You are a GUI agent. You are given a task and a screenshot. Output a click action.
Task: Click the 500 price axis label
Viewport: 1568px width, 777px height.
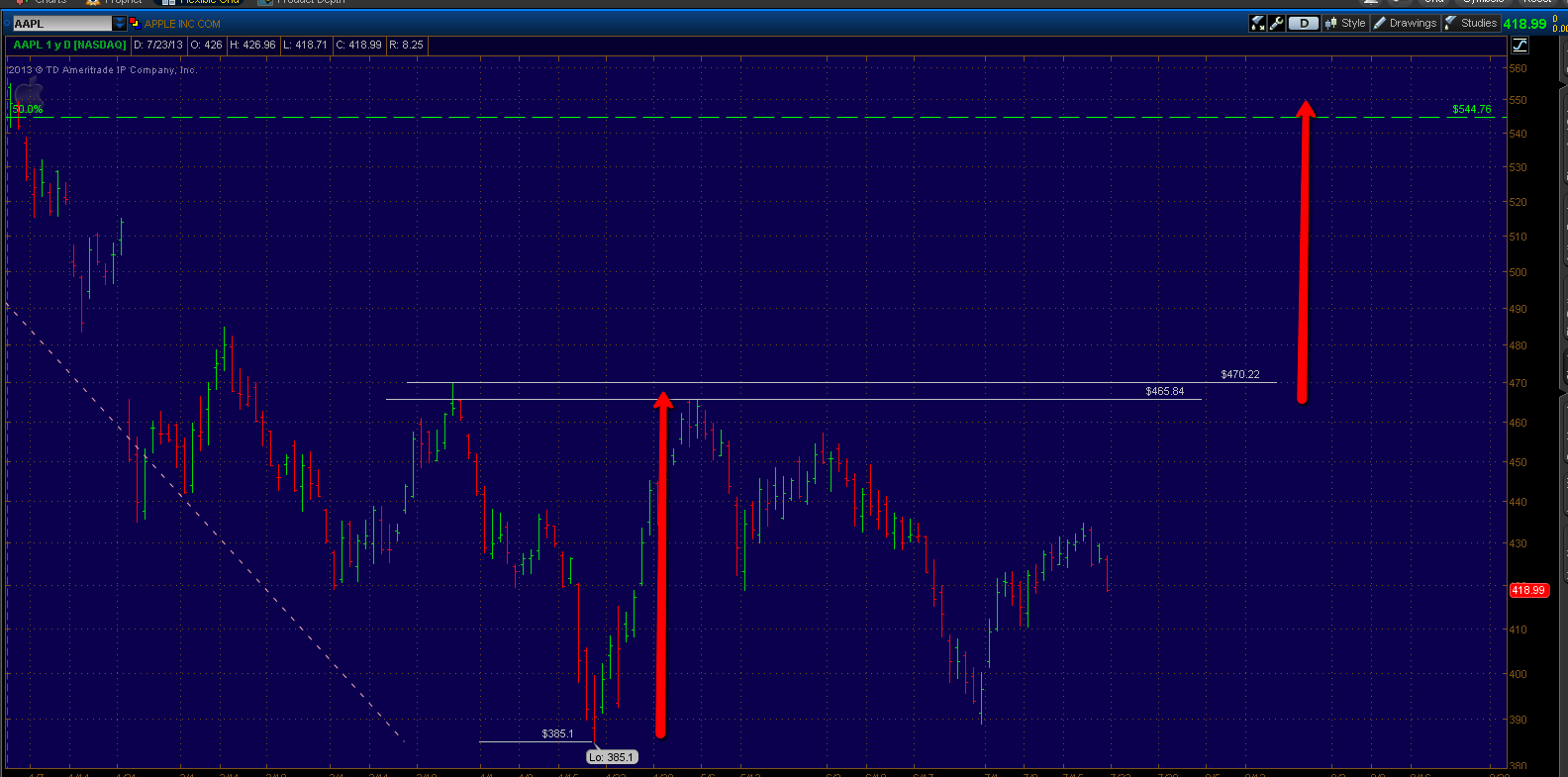[x=1518, y=272]
